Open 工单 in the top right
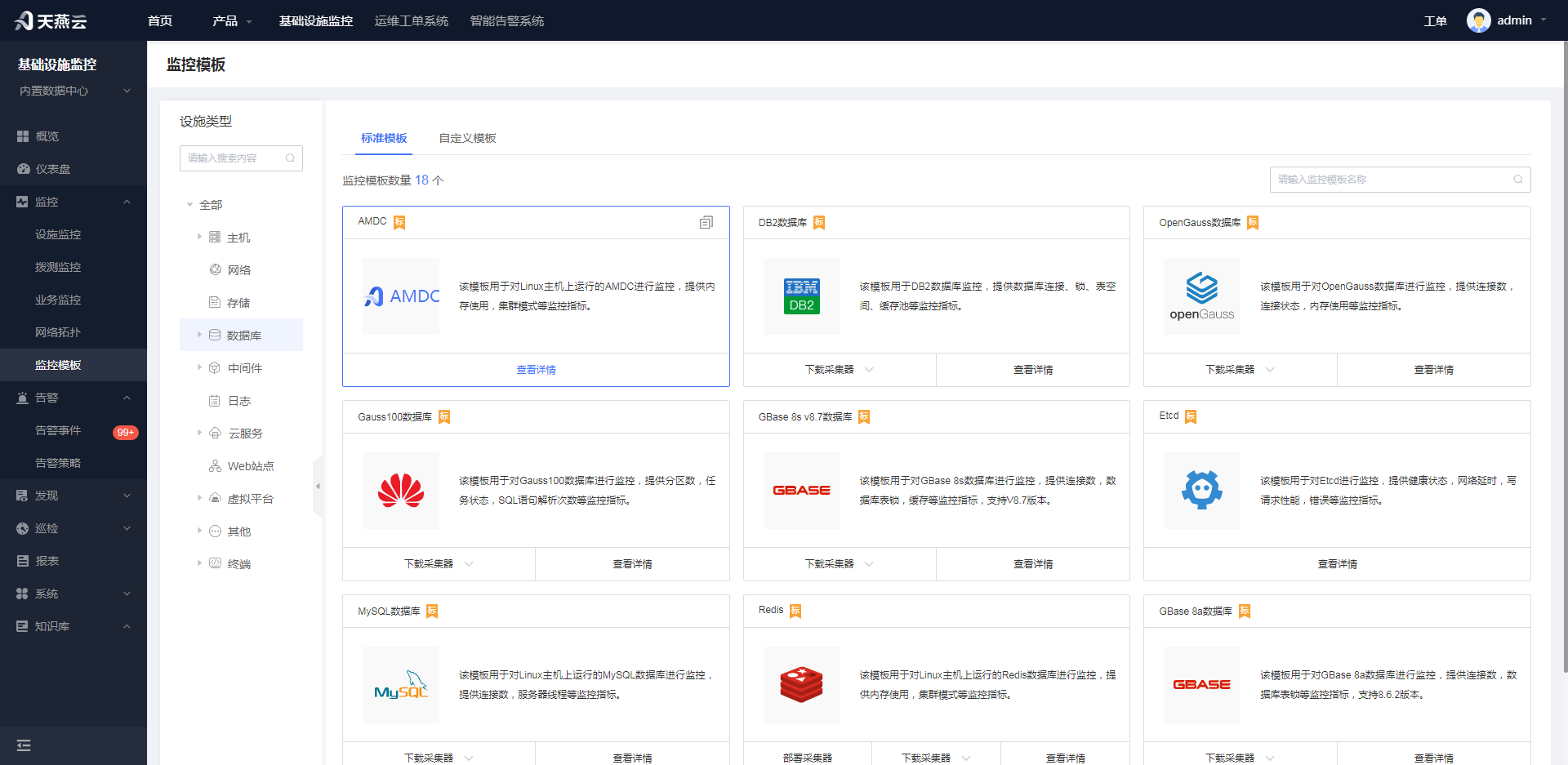Screen dimensions: 1568x765 [x=1435, y=21]
